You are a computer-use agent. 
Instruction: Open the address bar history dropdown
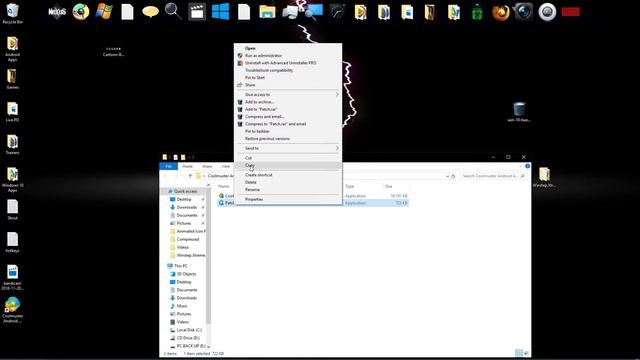[447, 176]
